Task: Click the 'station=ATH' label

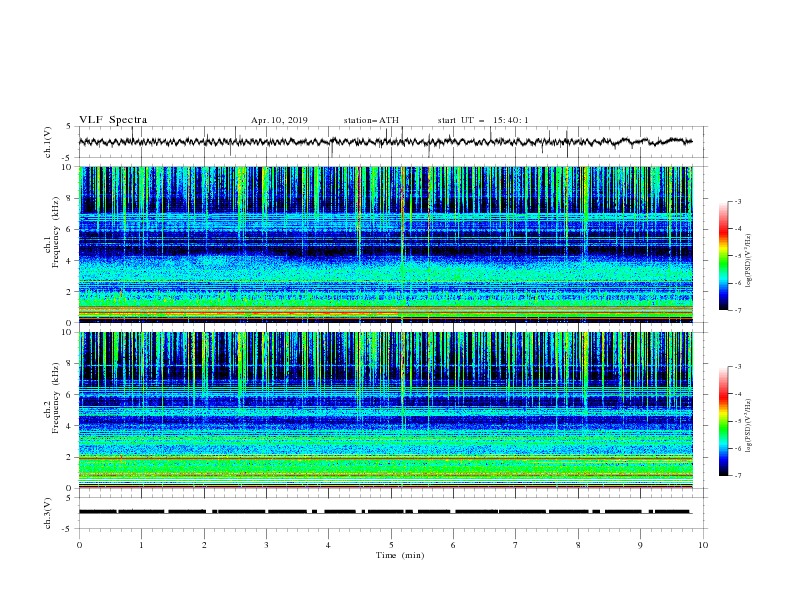Action: (371, 120)
